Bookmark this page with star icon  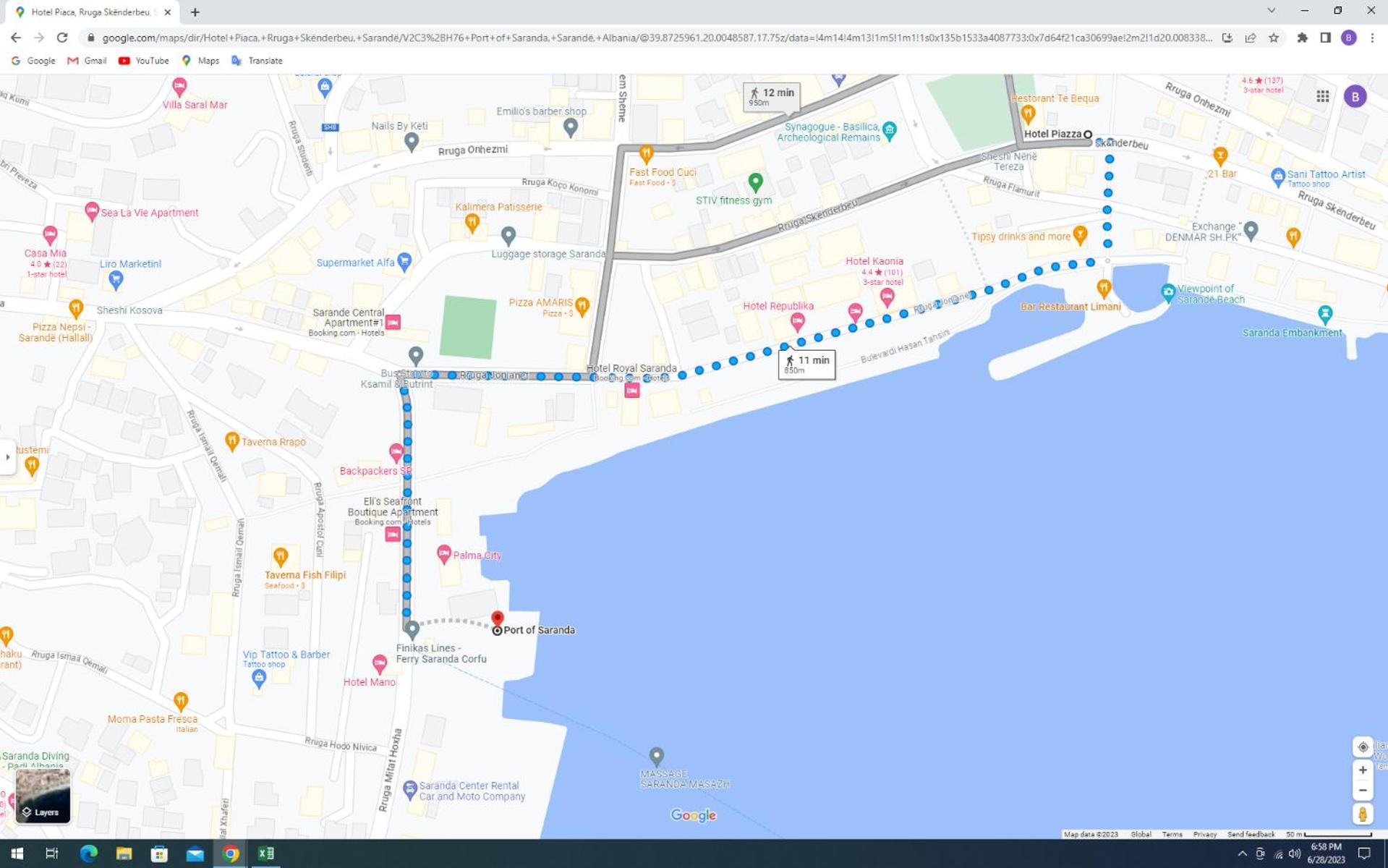click(x=1274, y=38)
